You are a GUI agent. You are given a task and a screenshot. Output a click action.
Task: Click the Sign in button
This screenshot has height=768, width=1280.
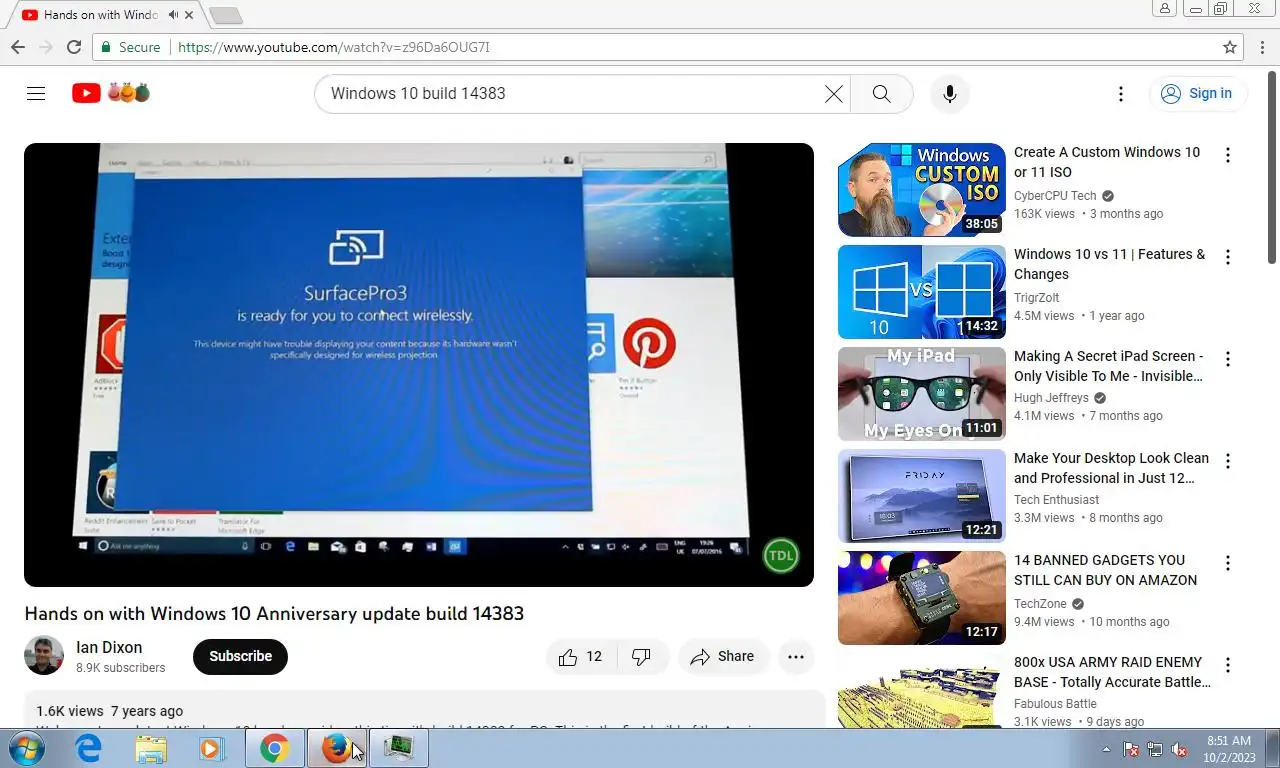click(1197, 93)
